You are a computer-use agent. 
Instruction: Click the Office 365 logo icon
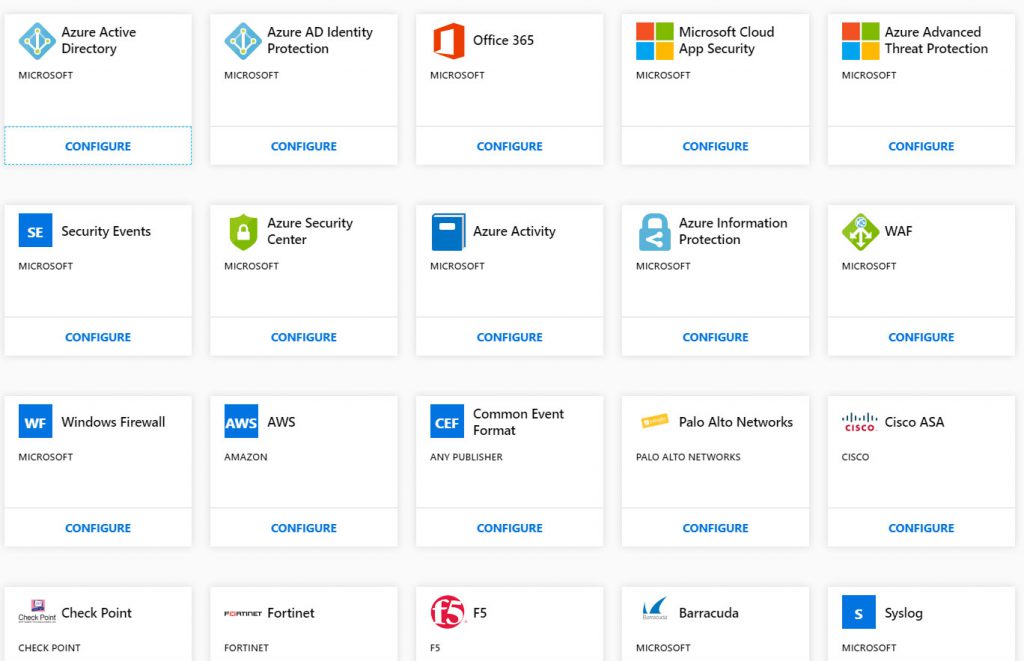point(449,40)
